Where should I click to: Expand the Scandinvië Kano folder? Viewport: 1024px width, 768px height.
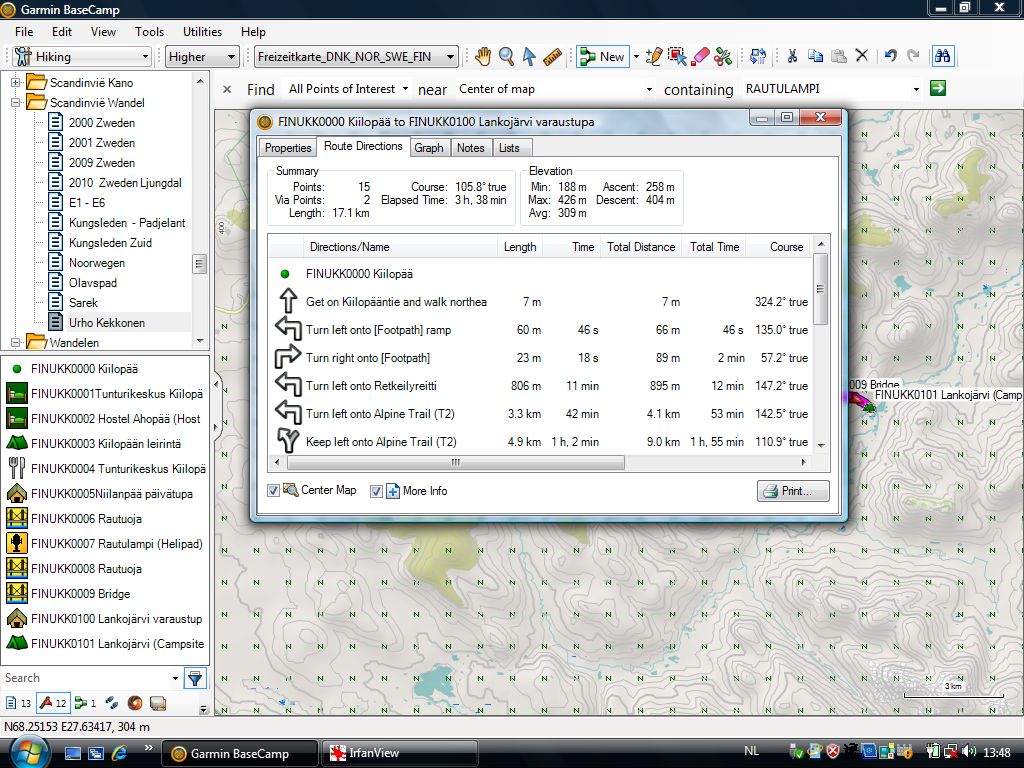16,82
